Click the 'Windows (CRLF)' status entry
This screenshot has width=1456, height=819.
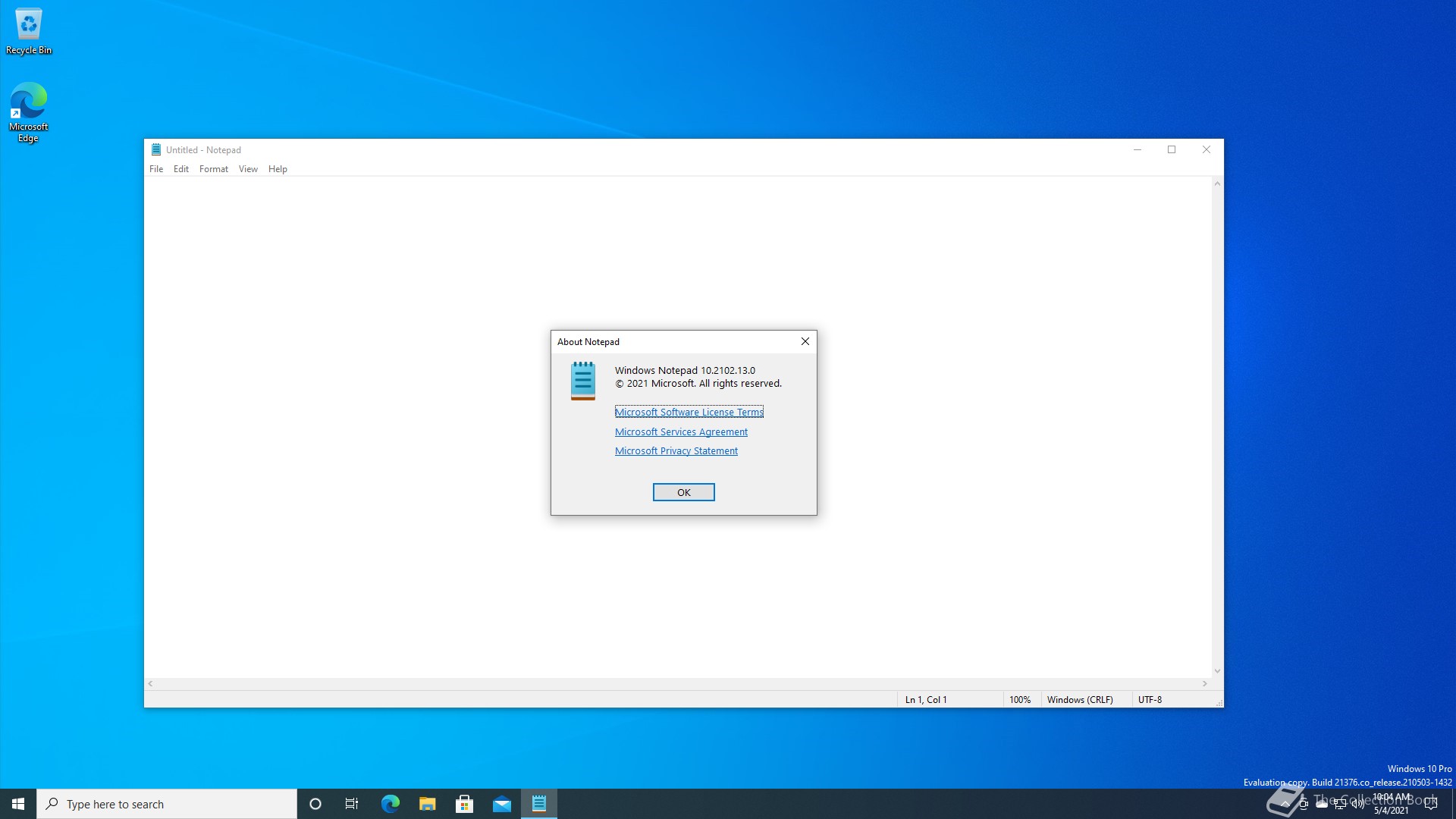[1080, 699]
